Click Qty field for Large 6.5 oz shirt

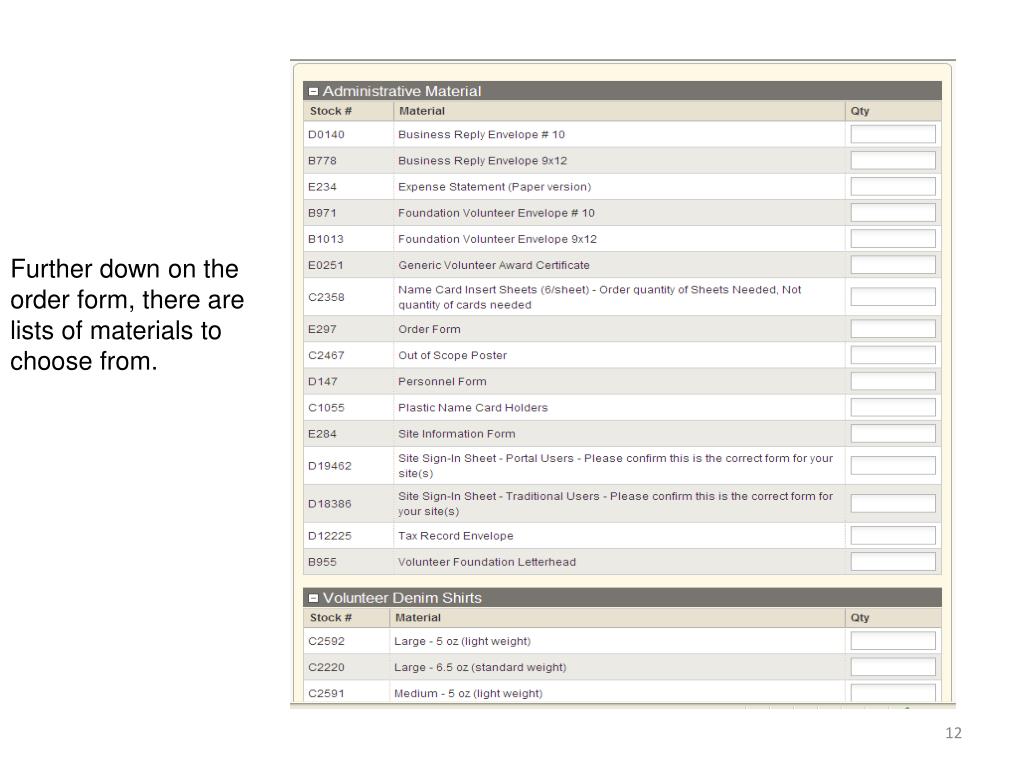(893, 667)
